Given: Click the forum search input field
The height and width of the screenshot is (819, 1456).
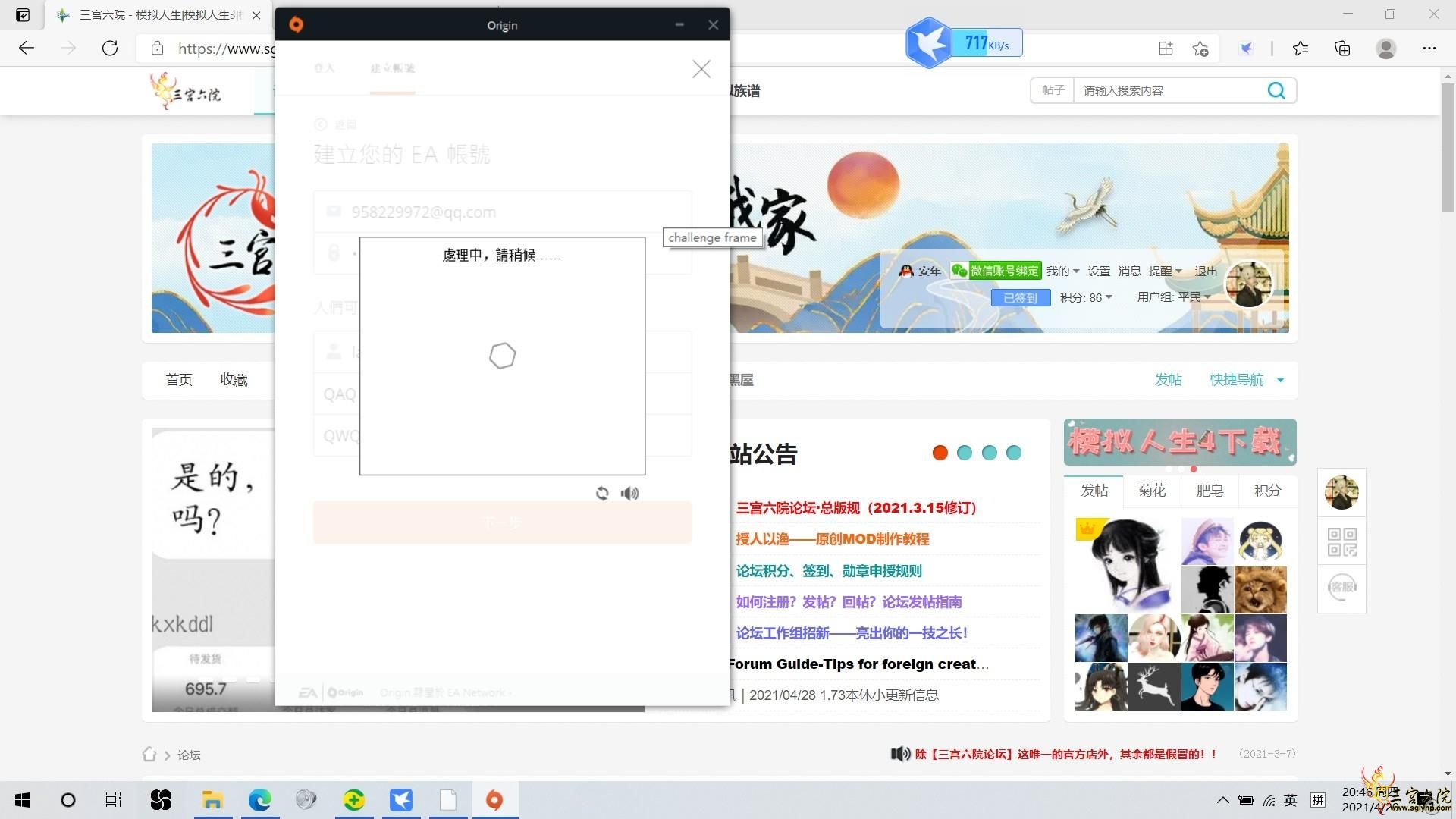Looking at the screenshot, I should [1168, 91].
